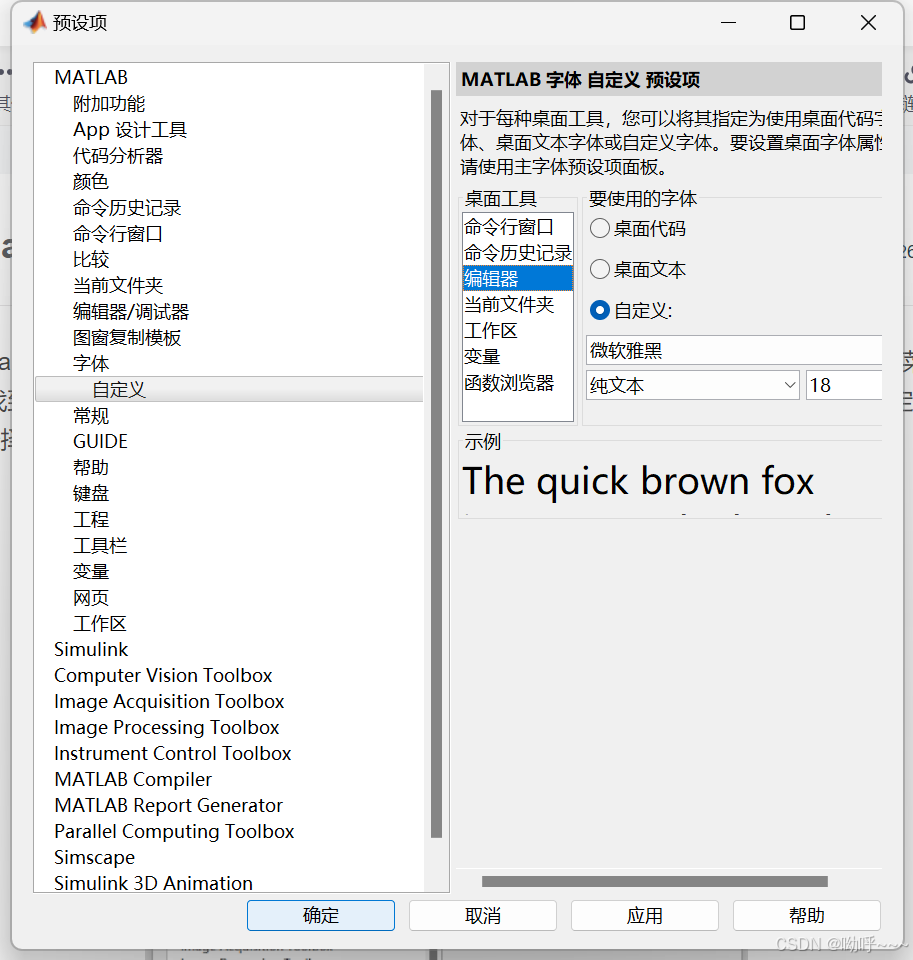Viewport: 913px width, 960px height.
Task: Open 常规 preferences in tree
Action: coord(91,416)
